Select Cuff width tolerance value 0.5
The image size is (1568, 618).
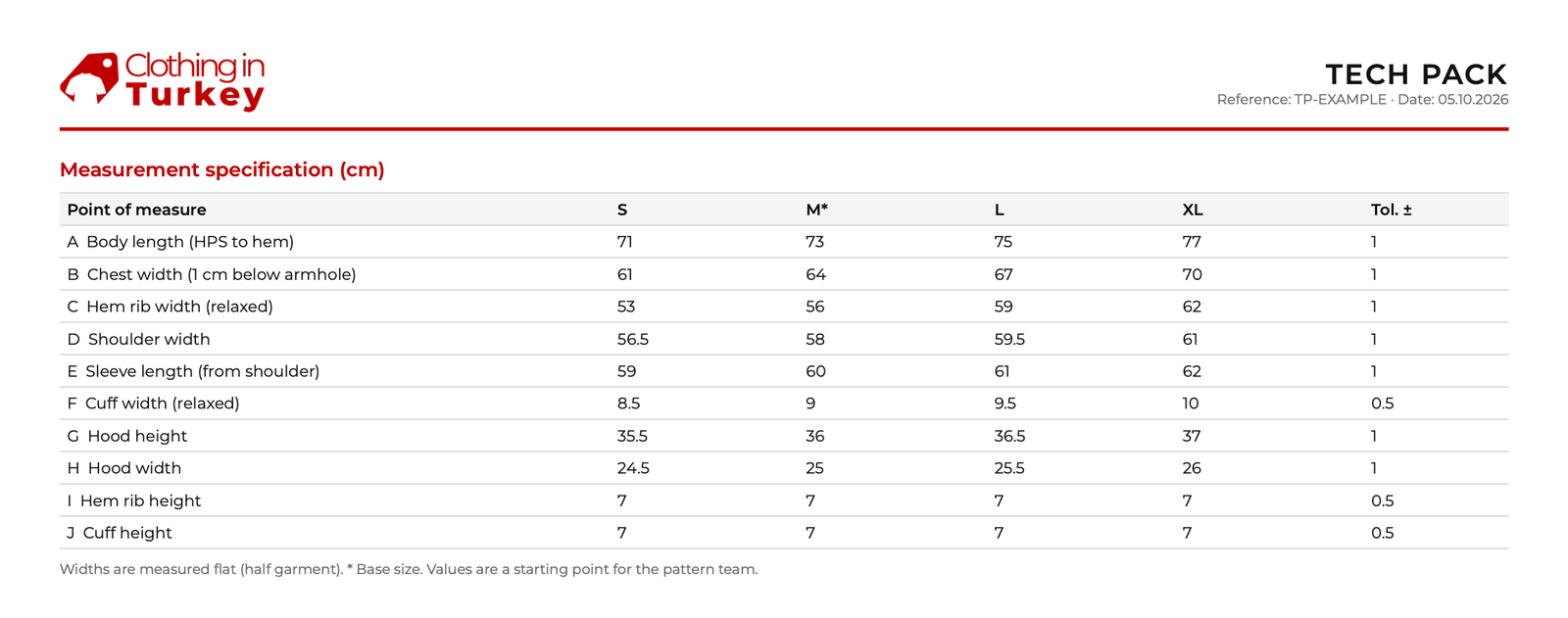pyautogui.click(x=1382, y=404)
